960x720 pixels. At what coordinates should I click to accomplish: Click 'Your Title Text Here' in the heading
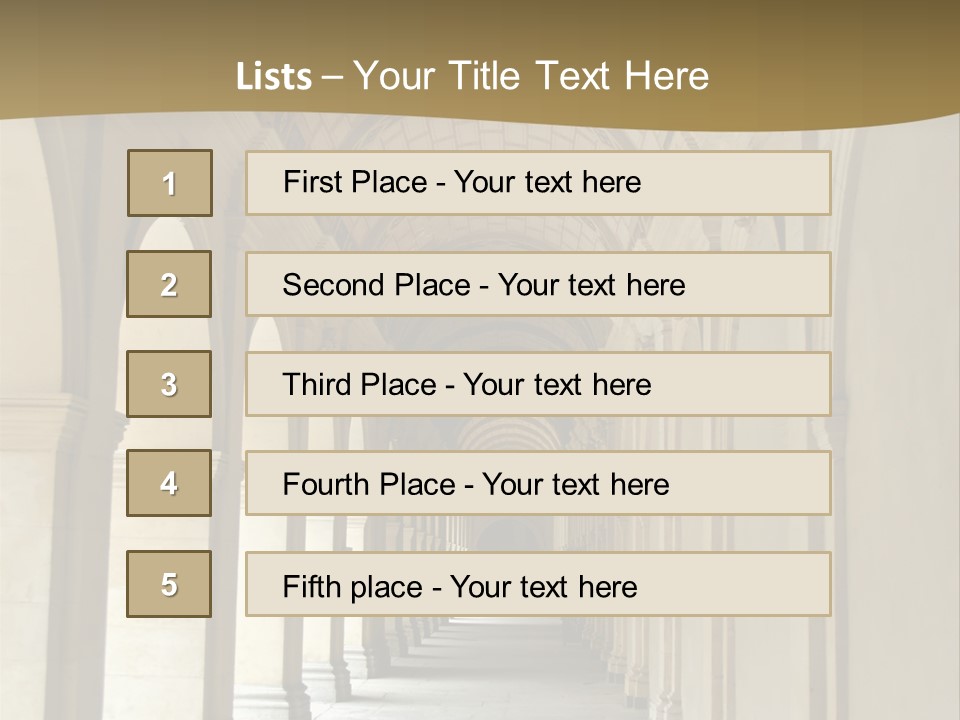[x=531, y=76]
